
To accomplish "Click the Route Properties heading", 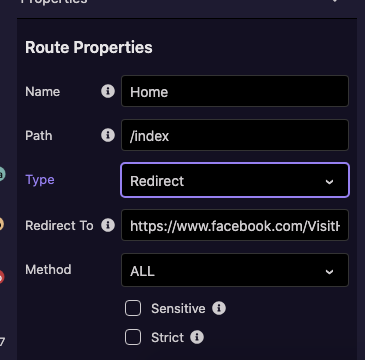I will pyautogui.click(x=89, y=47).
